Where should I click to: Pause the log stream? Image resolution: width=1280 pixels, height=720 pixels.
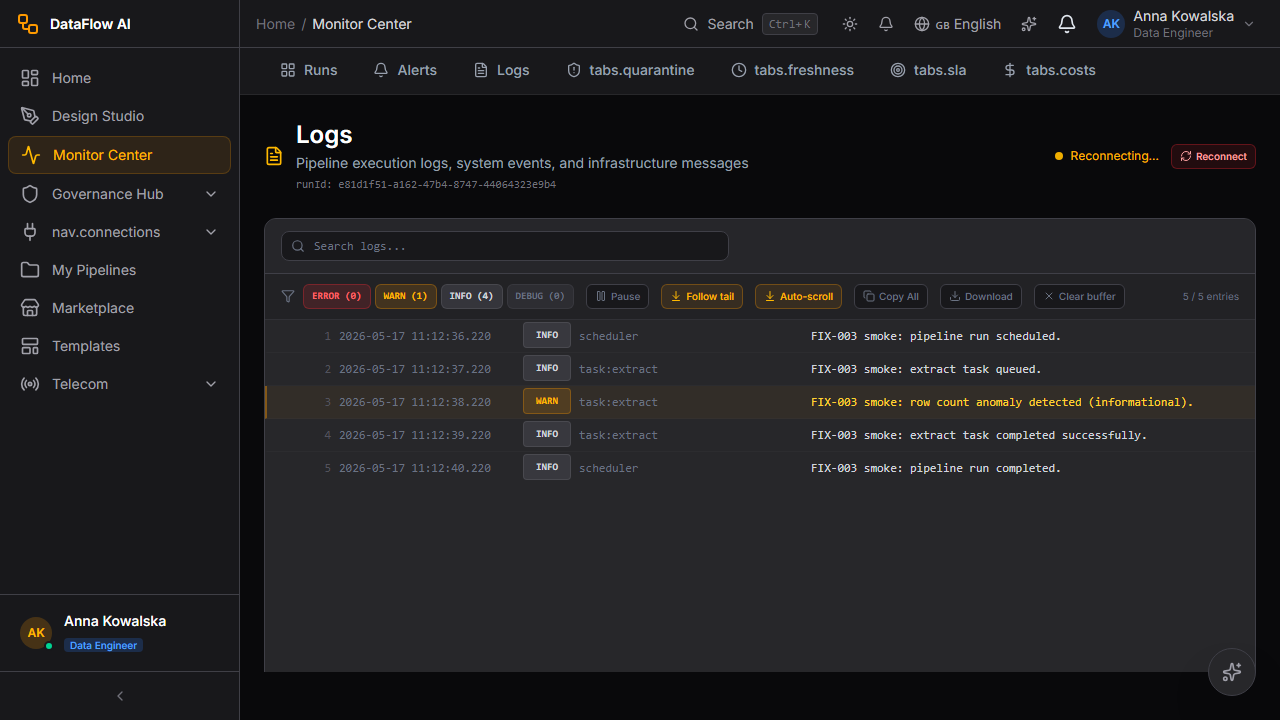point(618,296)
